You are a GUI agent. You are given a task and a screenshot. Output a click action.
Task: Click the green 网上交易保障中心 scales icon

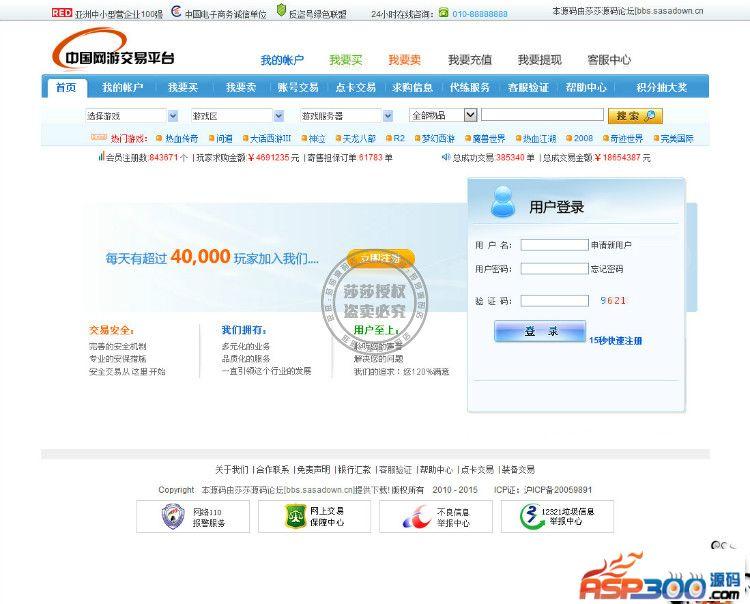[295, 516]
